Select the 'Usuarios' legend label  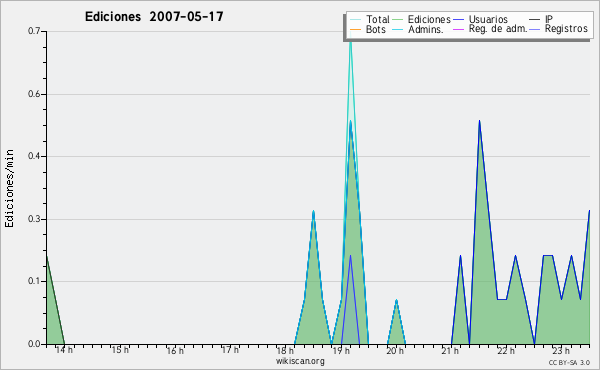coord(488,19)
